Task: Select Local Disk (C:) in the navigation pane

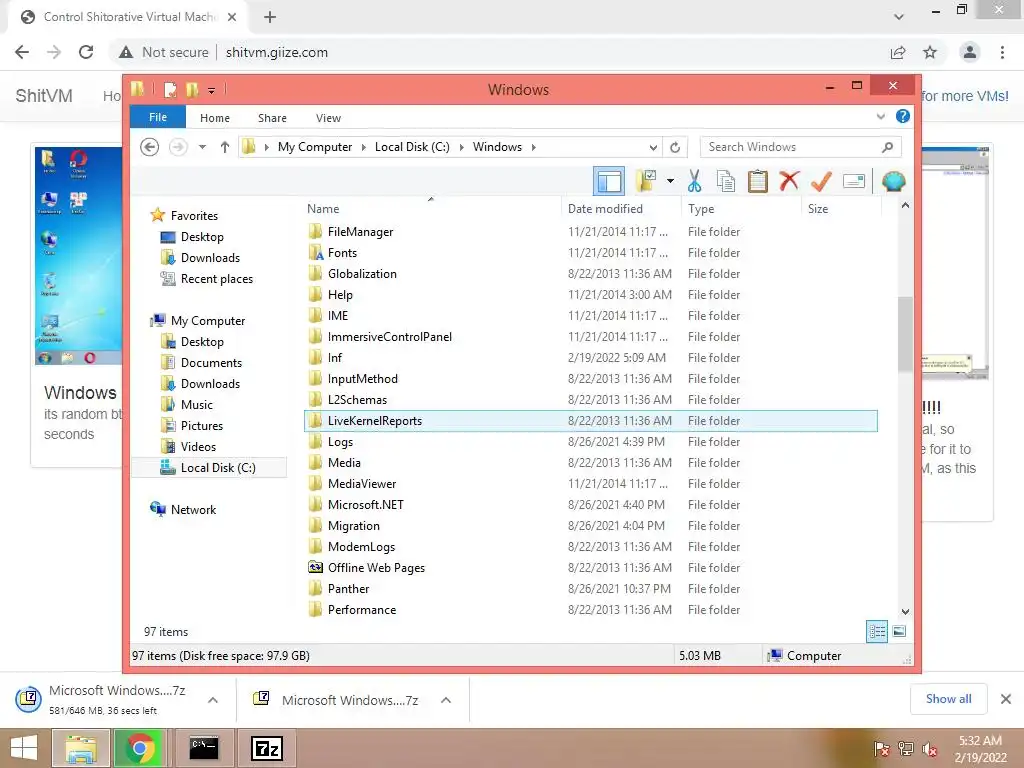Action: click(x=209, y=468)
